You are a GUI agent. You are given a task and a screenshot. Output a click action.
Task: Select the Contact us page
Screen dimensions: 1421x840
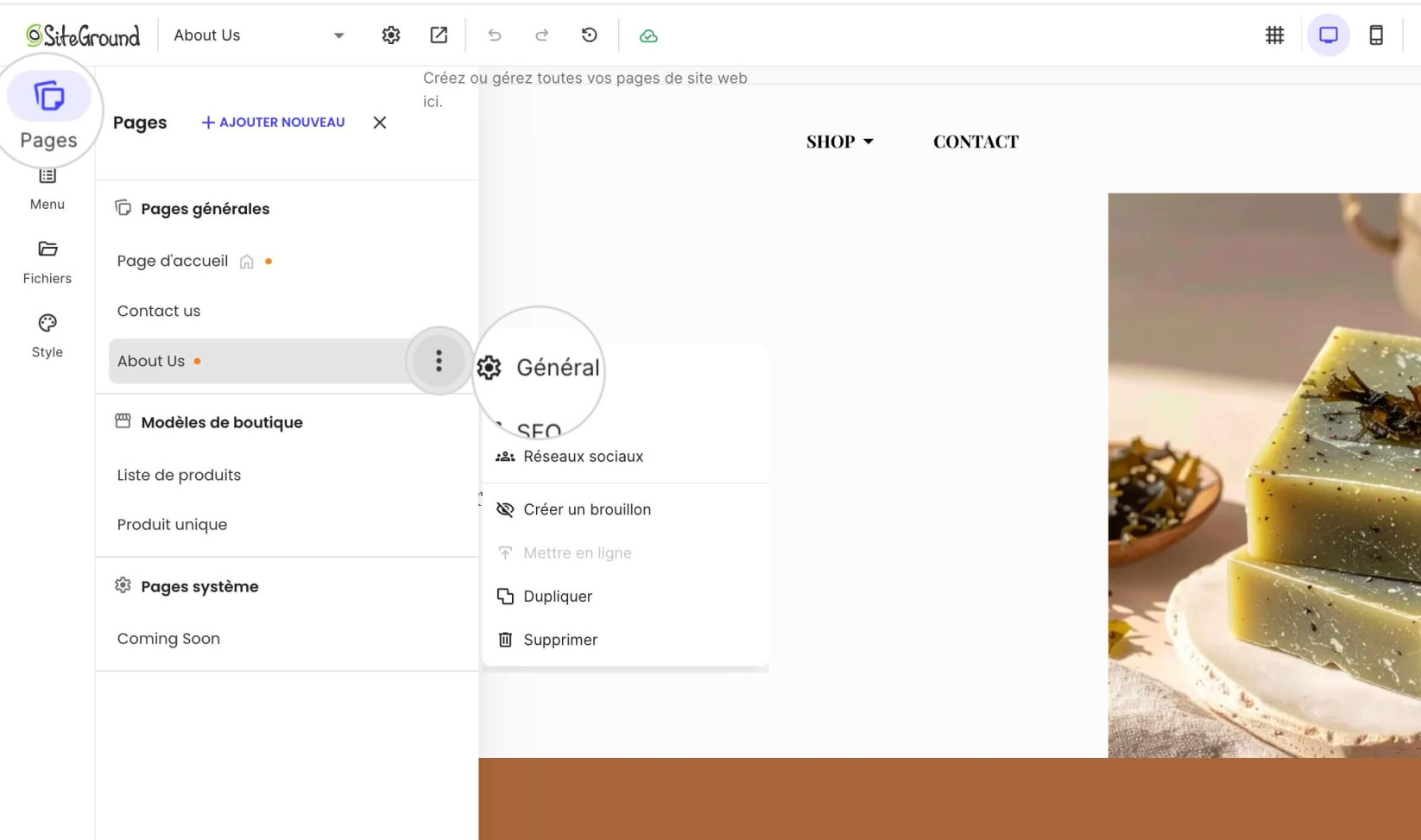tap(159, 311)
